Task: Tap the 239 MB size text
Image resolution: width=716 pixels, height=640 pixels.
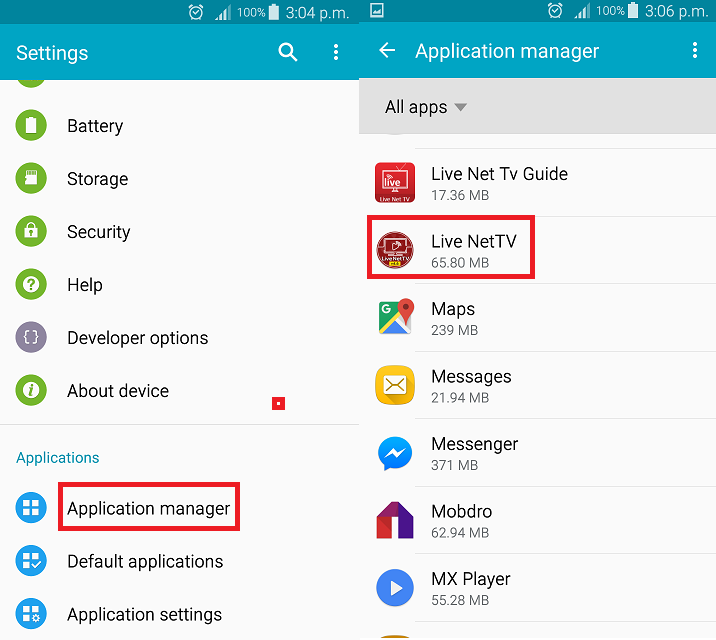Action: point(454,330)
